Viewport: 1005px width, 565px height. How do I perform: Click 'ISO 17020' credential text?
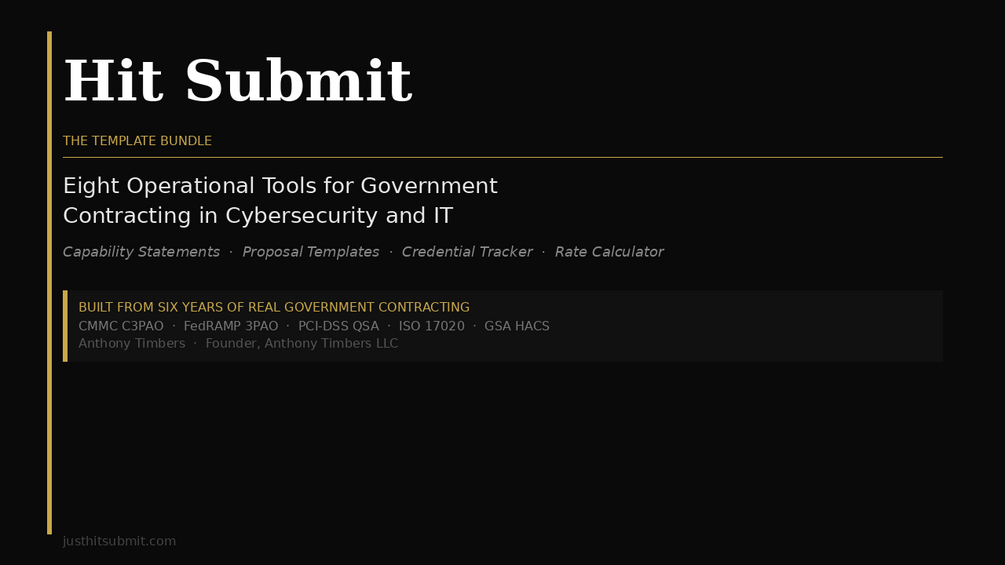click(431, 326)
